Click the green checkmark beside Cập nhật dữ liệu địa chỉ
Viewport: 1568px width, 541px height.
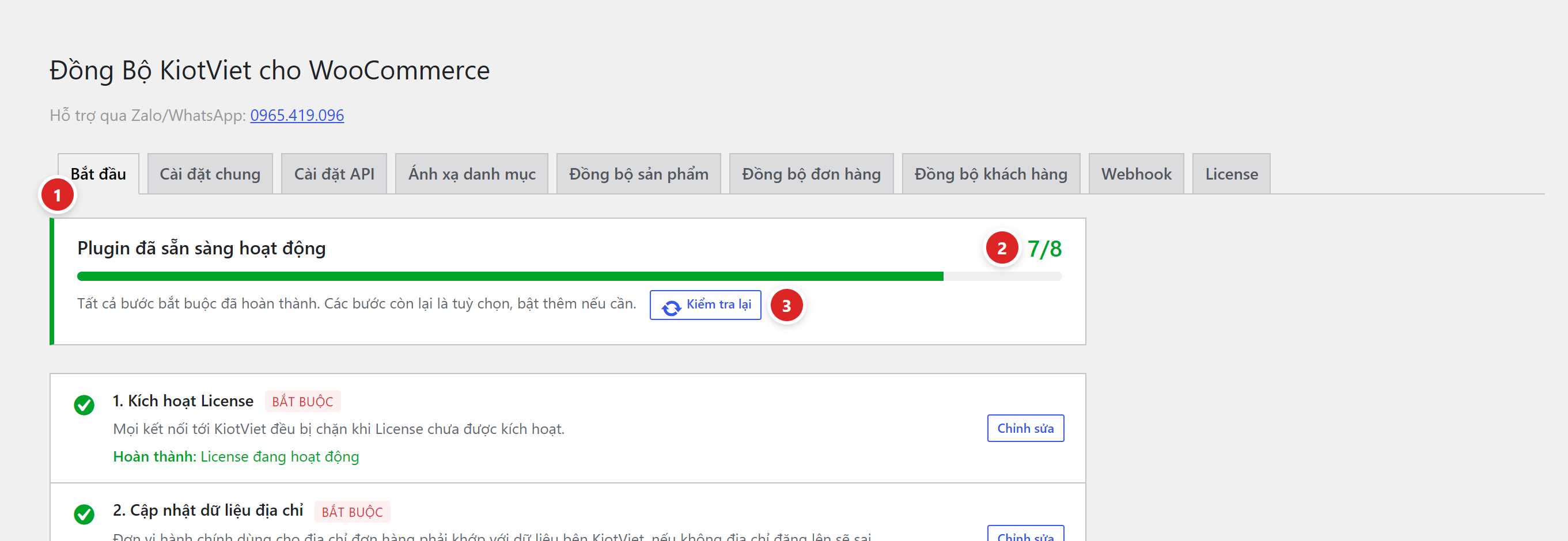[84, 515]
